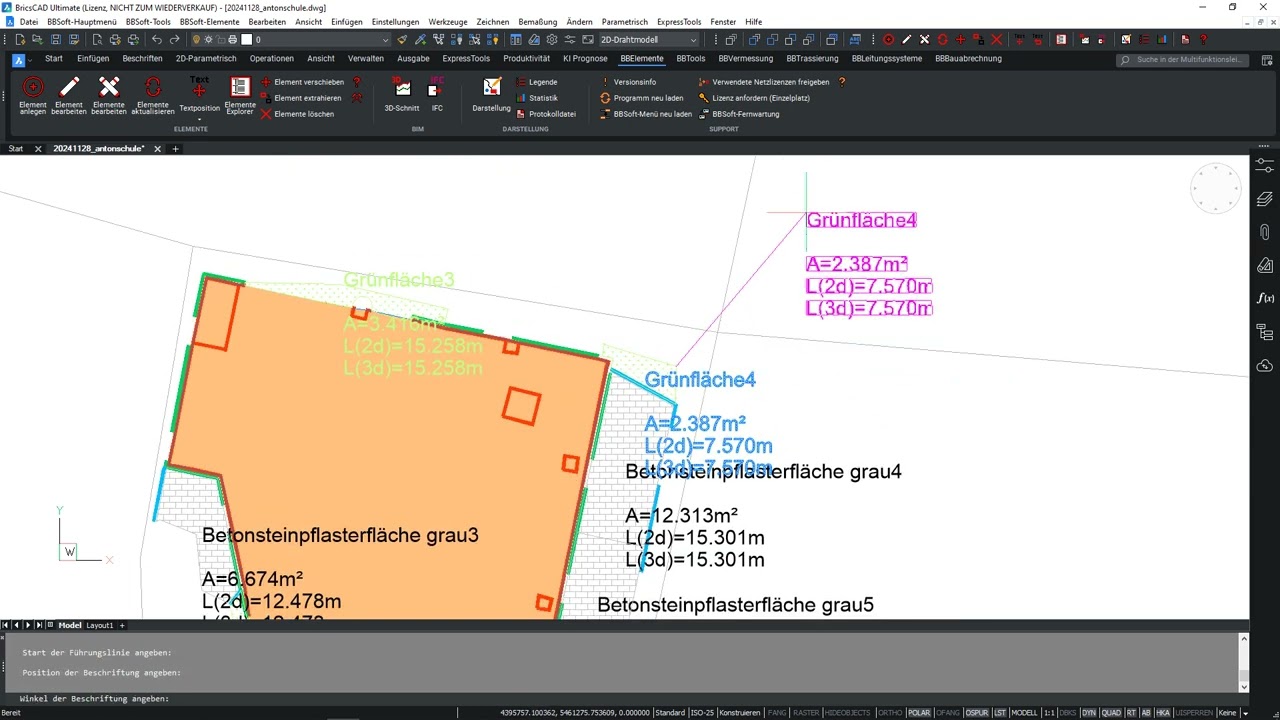Switch to the BBVermessung ribbon tab
The image size is (1280, 720).
[745, 59]
